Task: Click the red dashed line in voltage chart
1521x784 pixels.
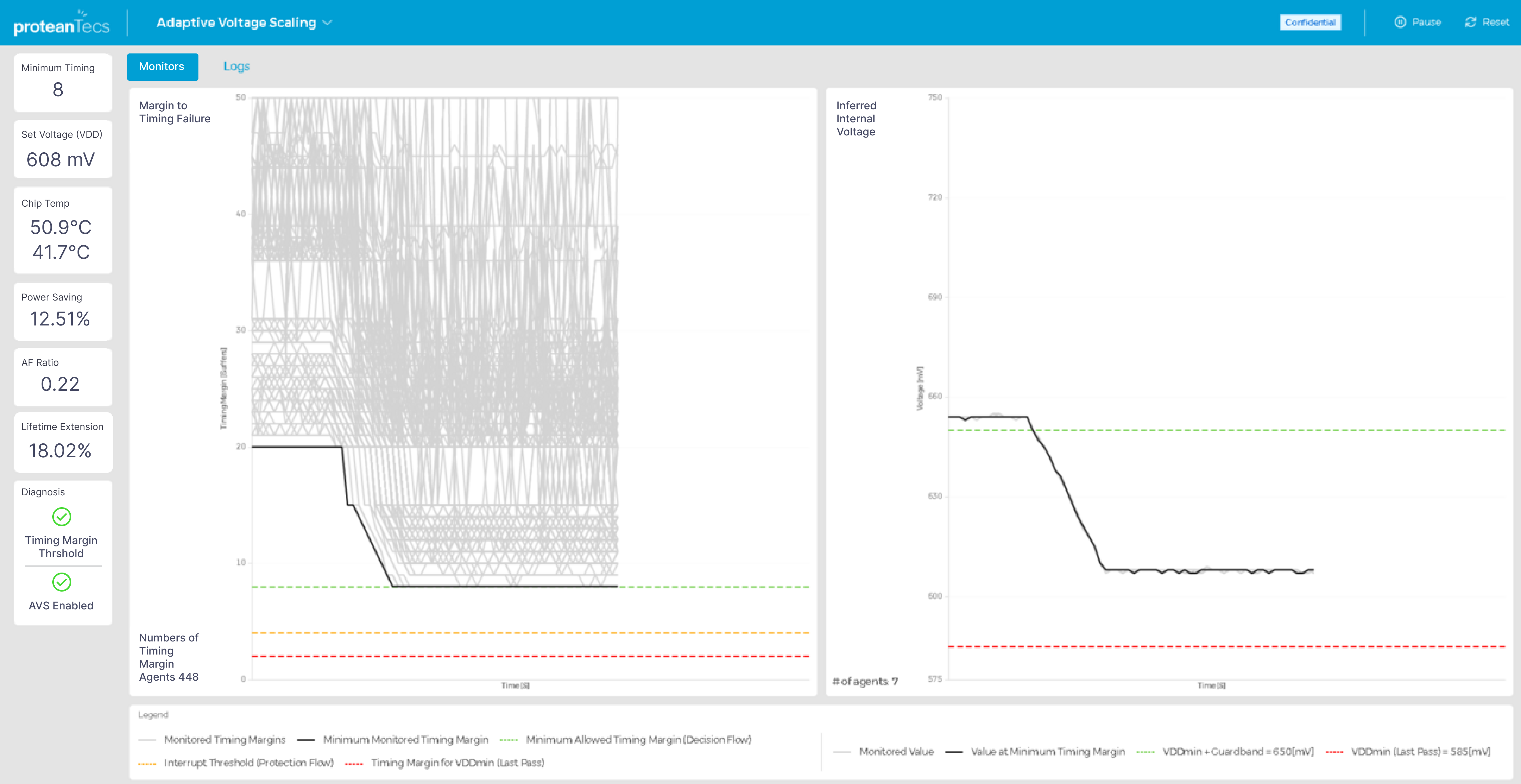Action: 1227,647
